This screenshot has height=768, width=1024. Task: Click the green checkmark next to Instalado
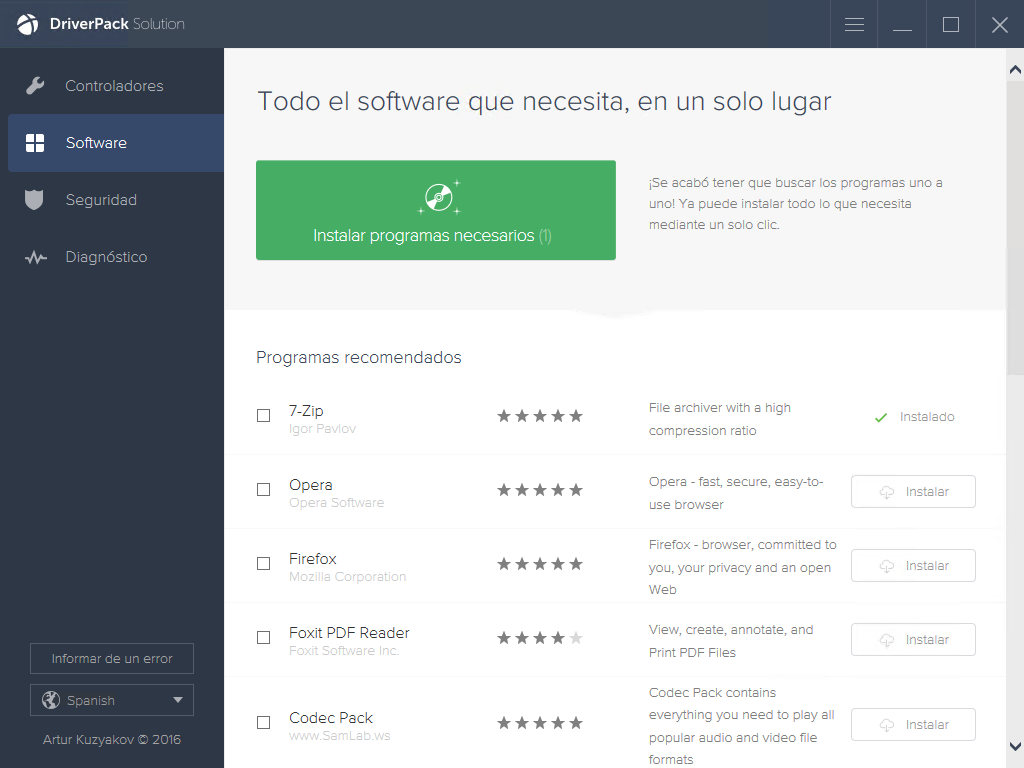pos(881,417)
